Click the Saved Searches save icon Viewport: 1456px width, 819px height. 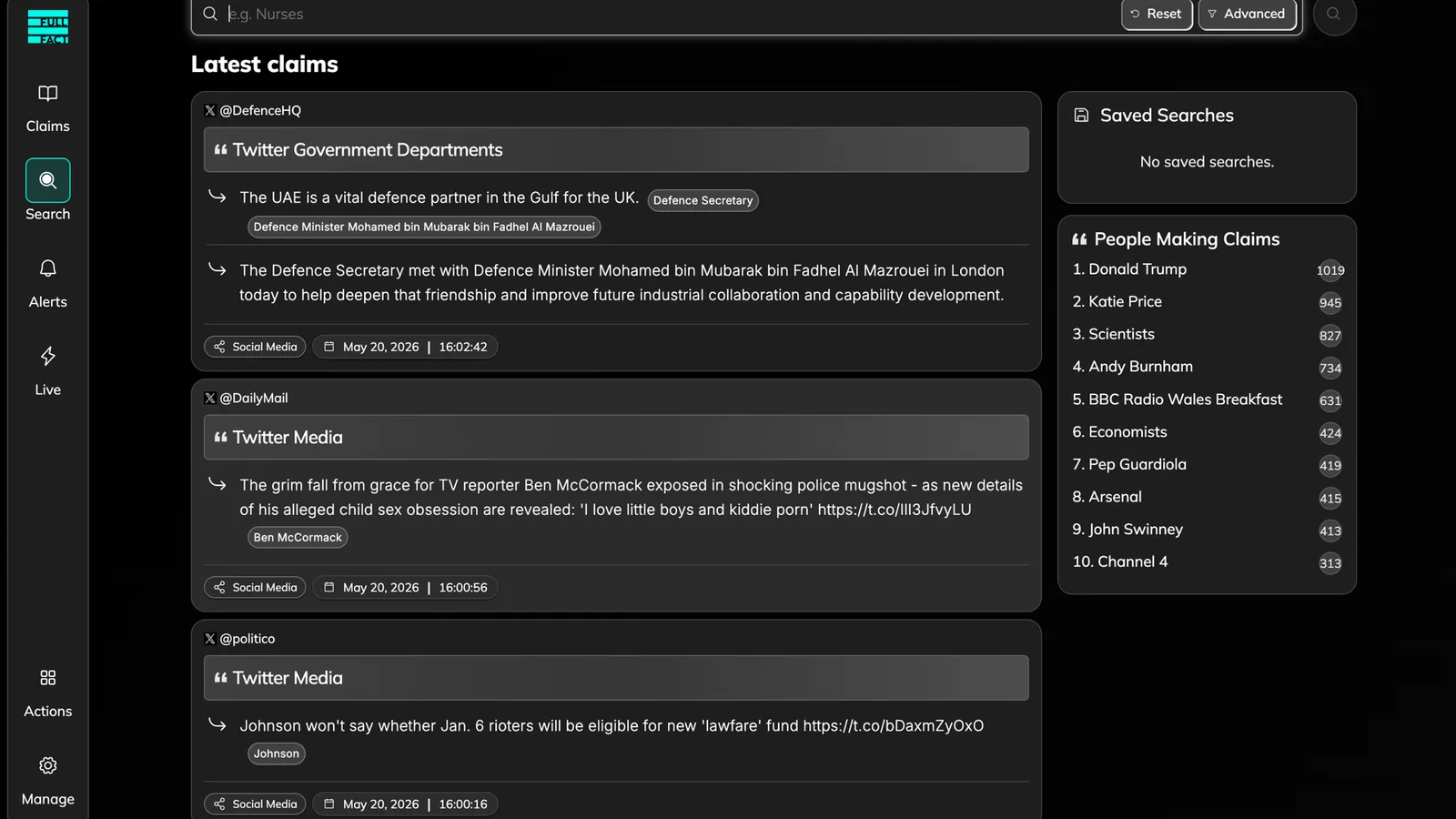tap(1081, 116)
